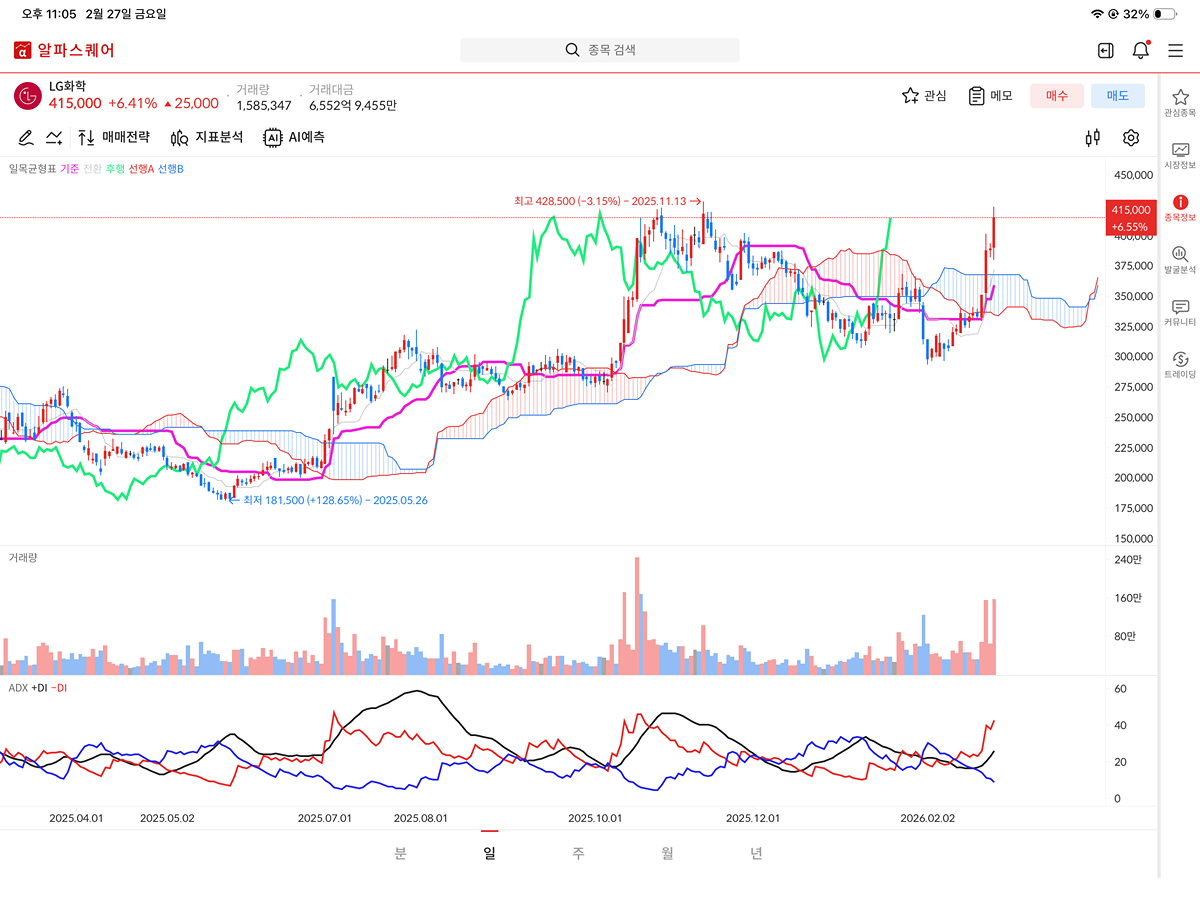Open the hamburger menu

(x=1176, y=50)
